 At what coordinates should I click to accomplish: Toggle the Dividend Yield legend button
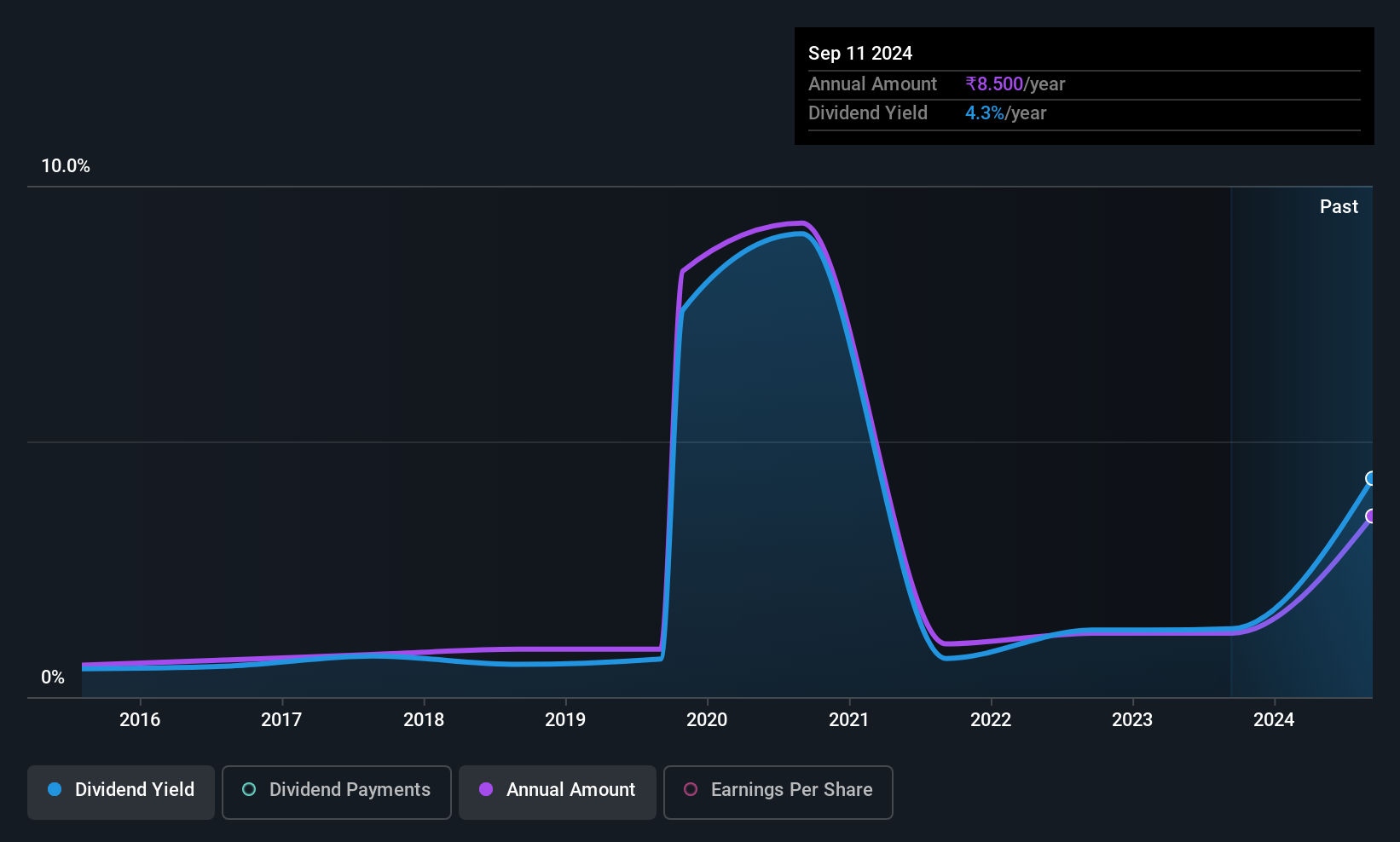pyautogui.click(x=121, y=792)
